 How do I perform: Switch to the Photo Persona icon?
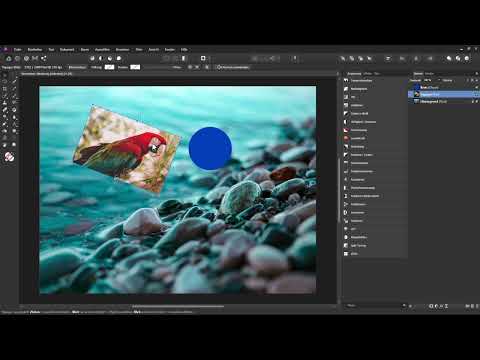(8, 58)
